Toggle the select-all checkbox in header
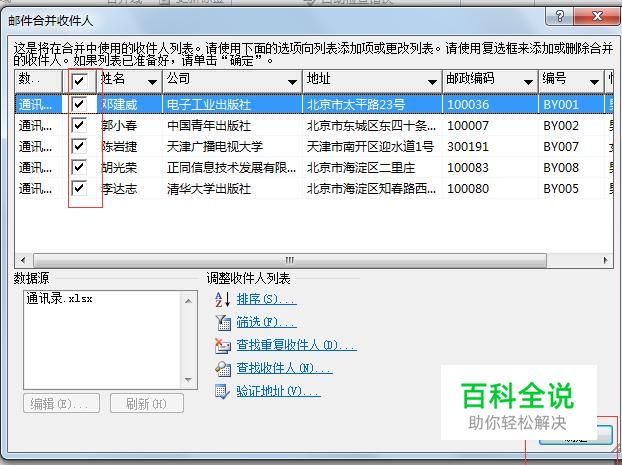Image resolution: width=622 pixels, height=465 pixels. pyautogui.click(x=79, y=81)
